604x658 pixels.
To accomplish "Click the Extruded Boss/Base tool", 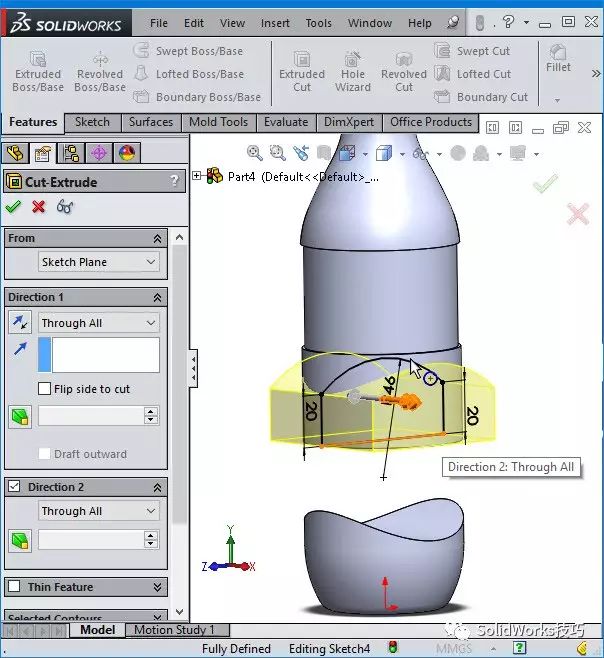I will [x=38, y=71].
